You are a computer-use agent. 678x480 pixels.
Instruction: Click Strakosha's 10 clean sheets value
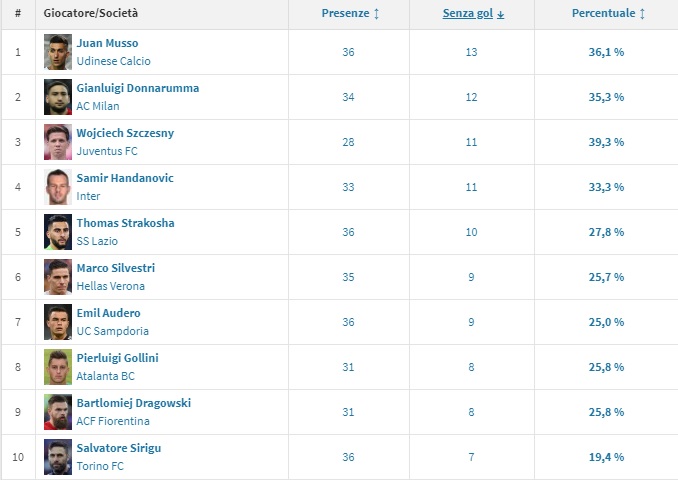(x=473, y=232)
